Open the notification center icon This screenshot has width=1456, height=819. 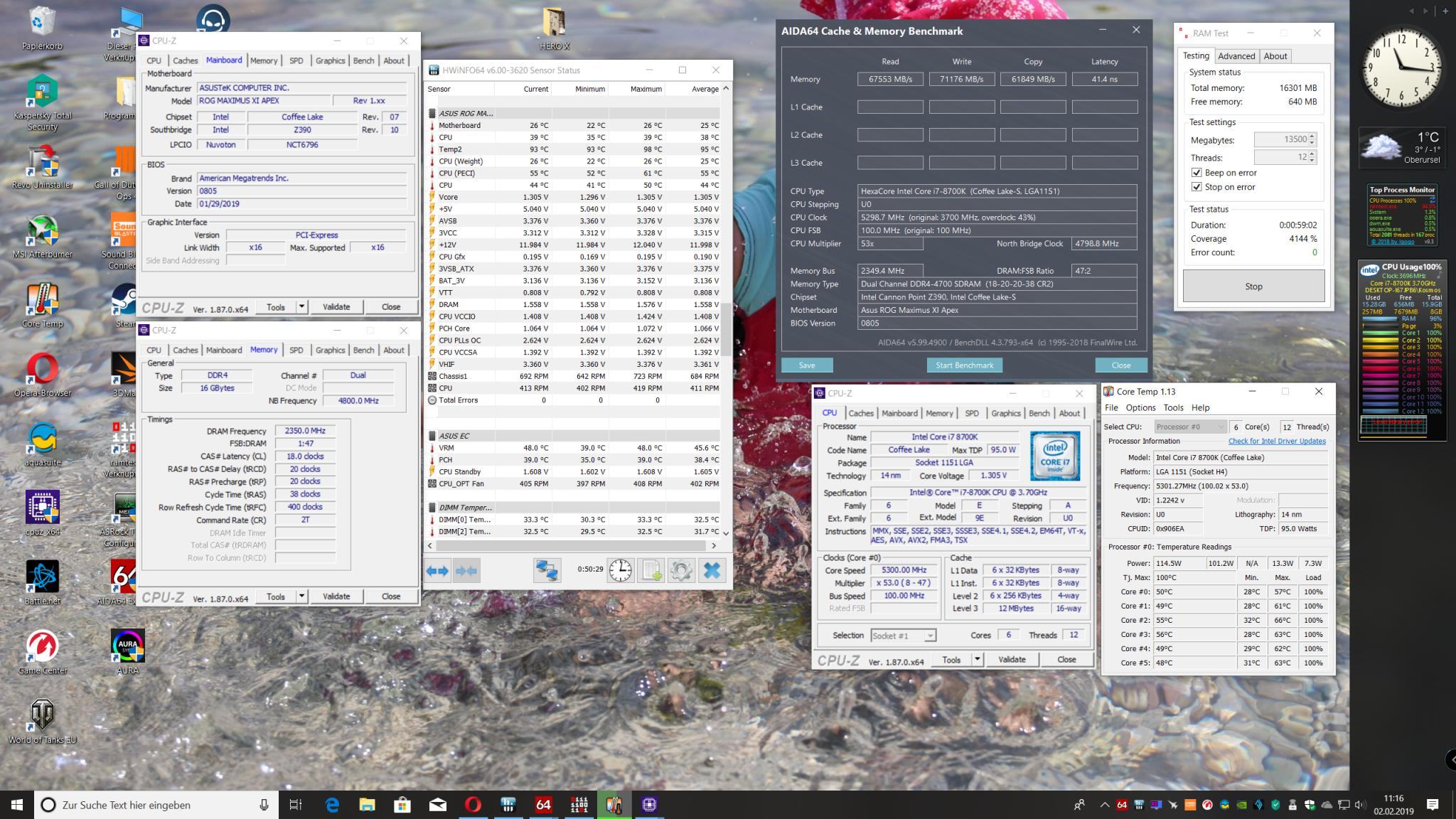(x=1433, y=805)
